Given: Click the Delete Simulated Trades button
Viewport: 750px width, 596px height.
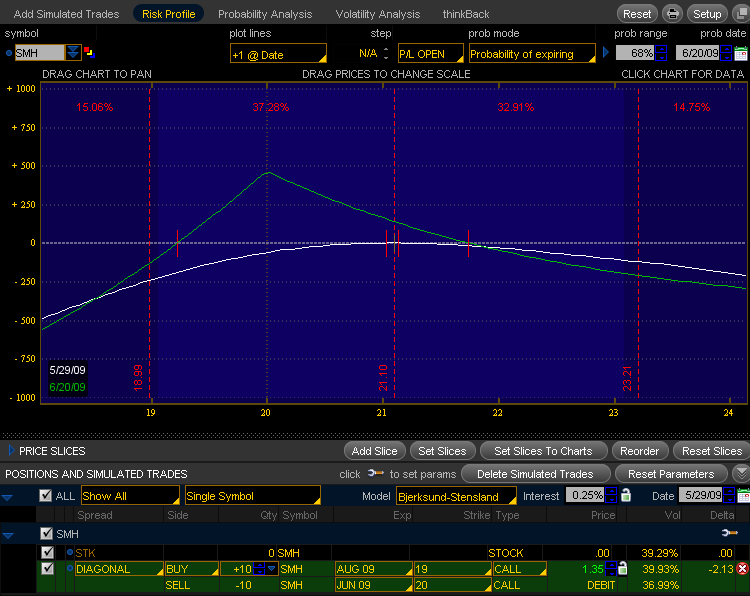Looking at the screenshot, I should click(534, 473).
